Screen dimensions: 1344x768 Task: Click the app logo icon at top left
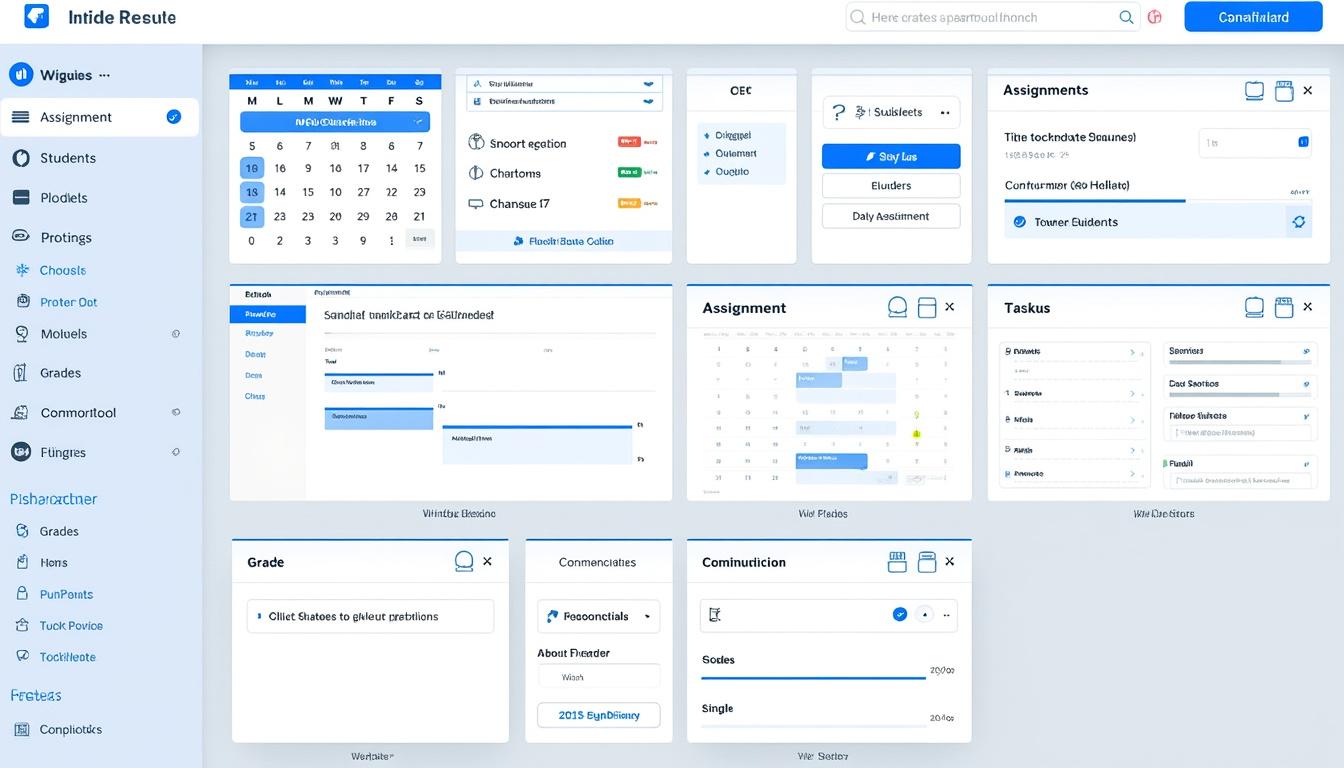35,16
